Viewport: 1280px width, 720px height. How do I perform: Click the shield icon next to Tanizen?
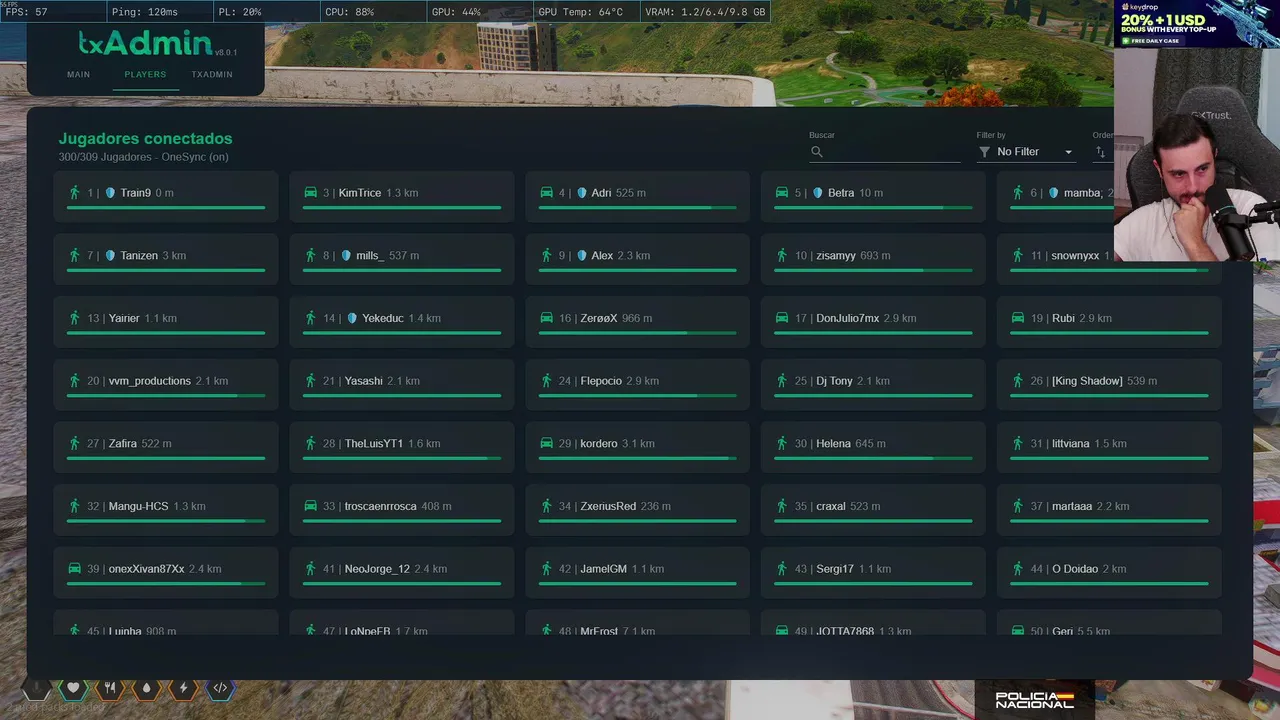[x=110, y=256]
